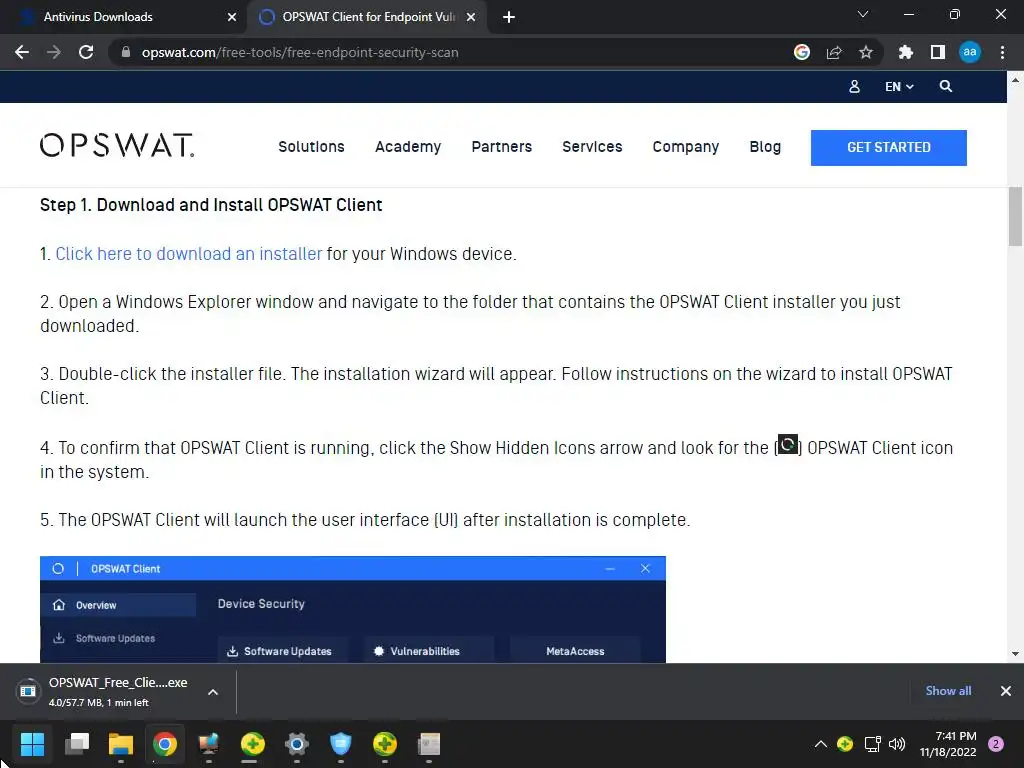Click the scrollbar up arrow
Image resolution: width=1024 pixels, height=768 pixels.
click(1015, 80)
